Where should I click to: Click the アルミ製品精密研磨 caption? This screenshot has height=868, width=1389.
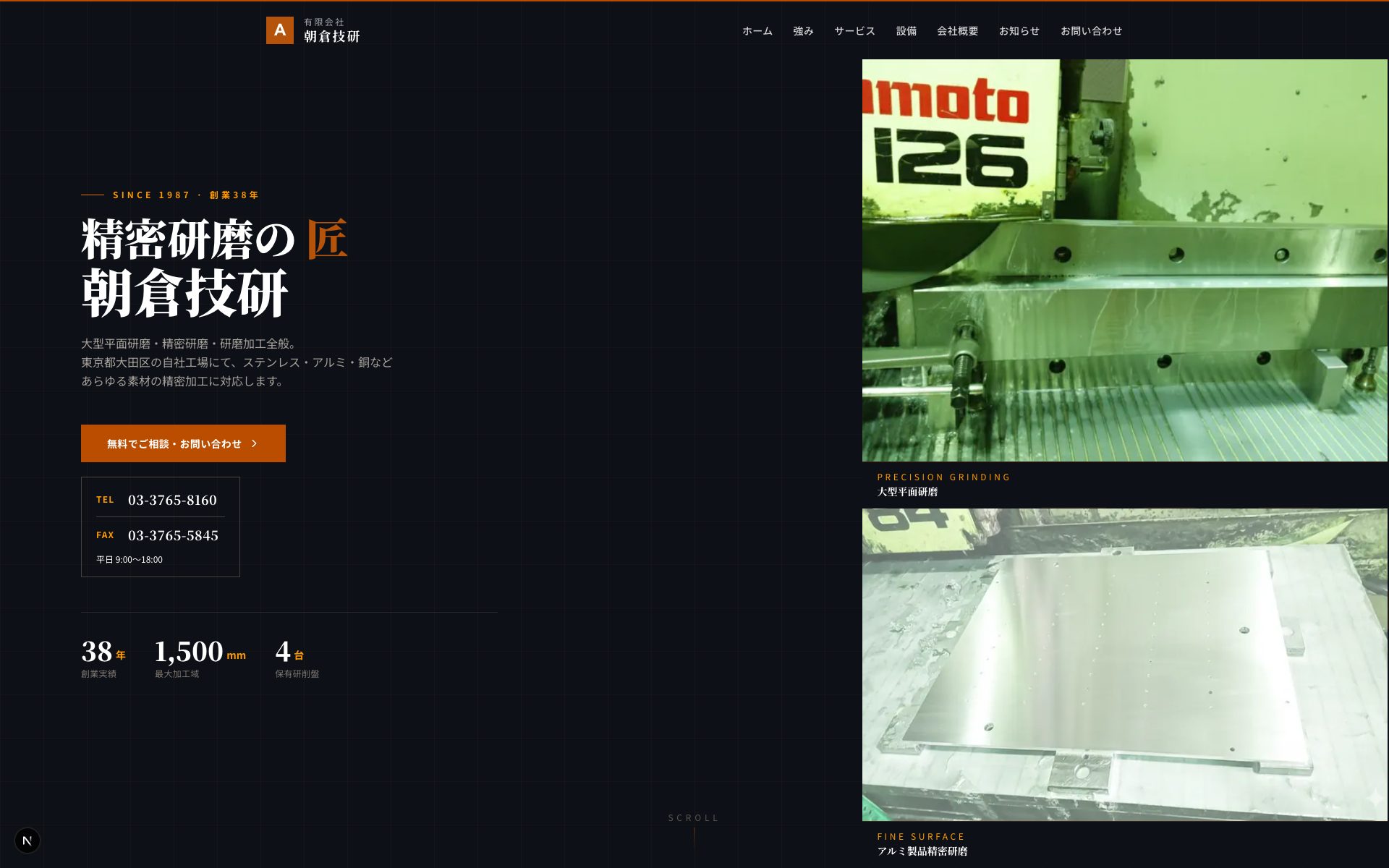(x=922, y=851)
